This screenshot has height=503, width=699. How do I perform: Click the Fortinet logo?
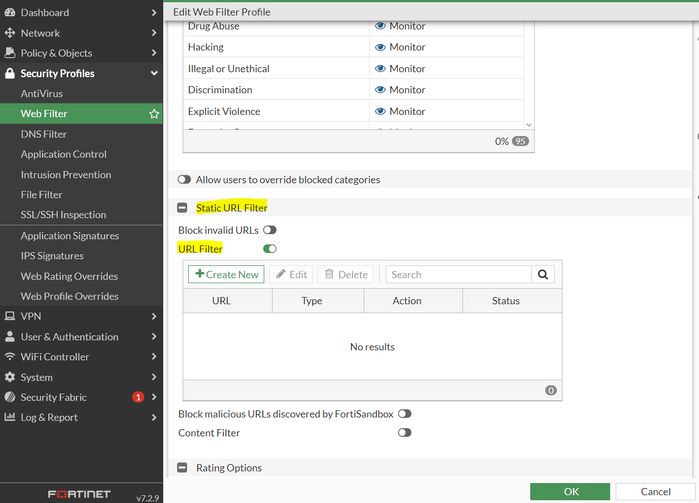point(79,494)
